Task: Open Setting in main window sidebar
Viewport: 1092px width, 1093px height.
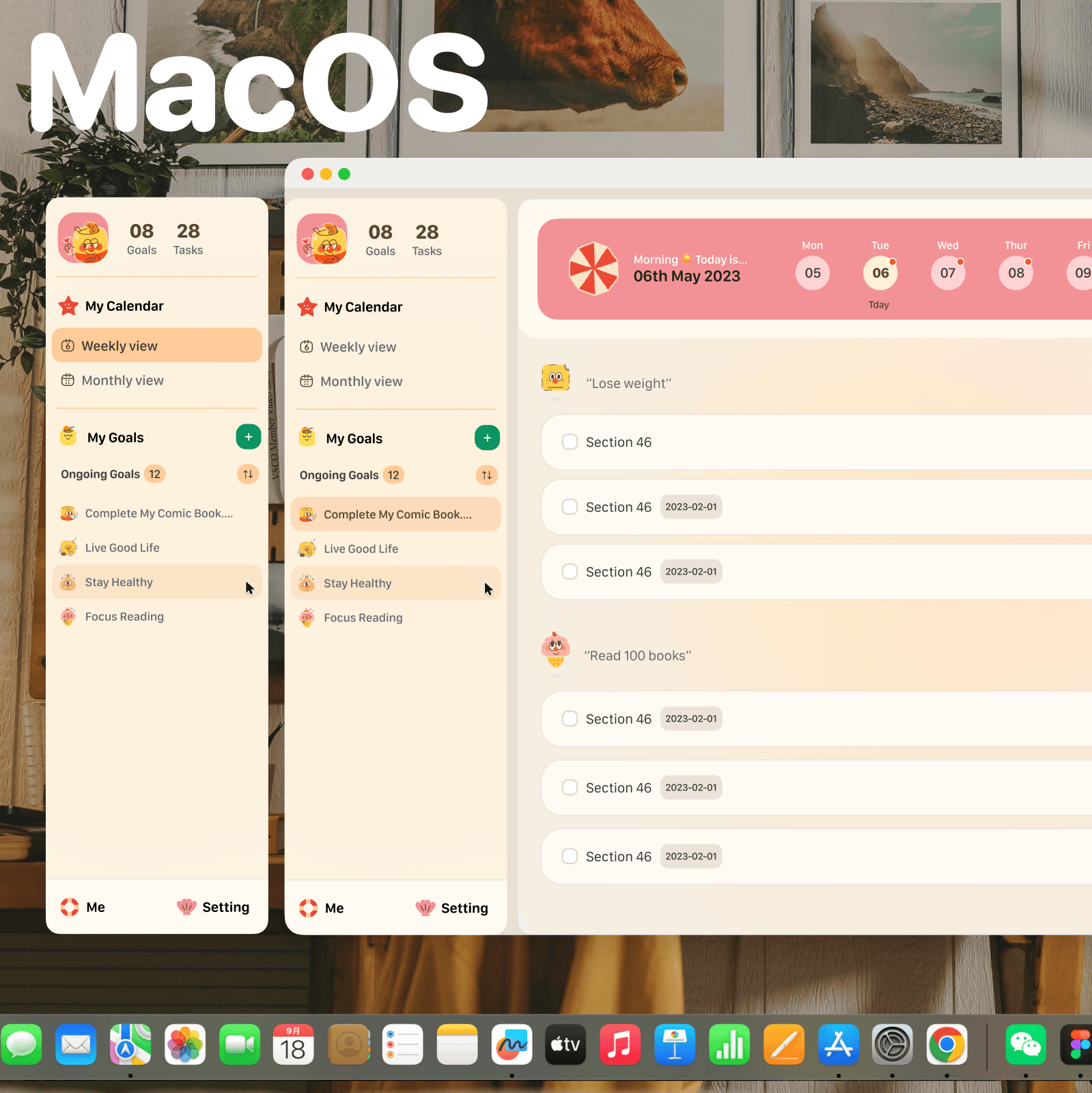Action: point(452,908)
